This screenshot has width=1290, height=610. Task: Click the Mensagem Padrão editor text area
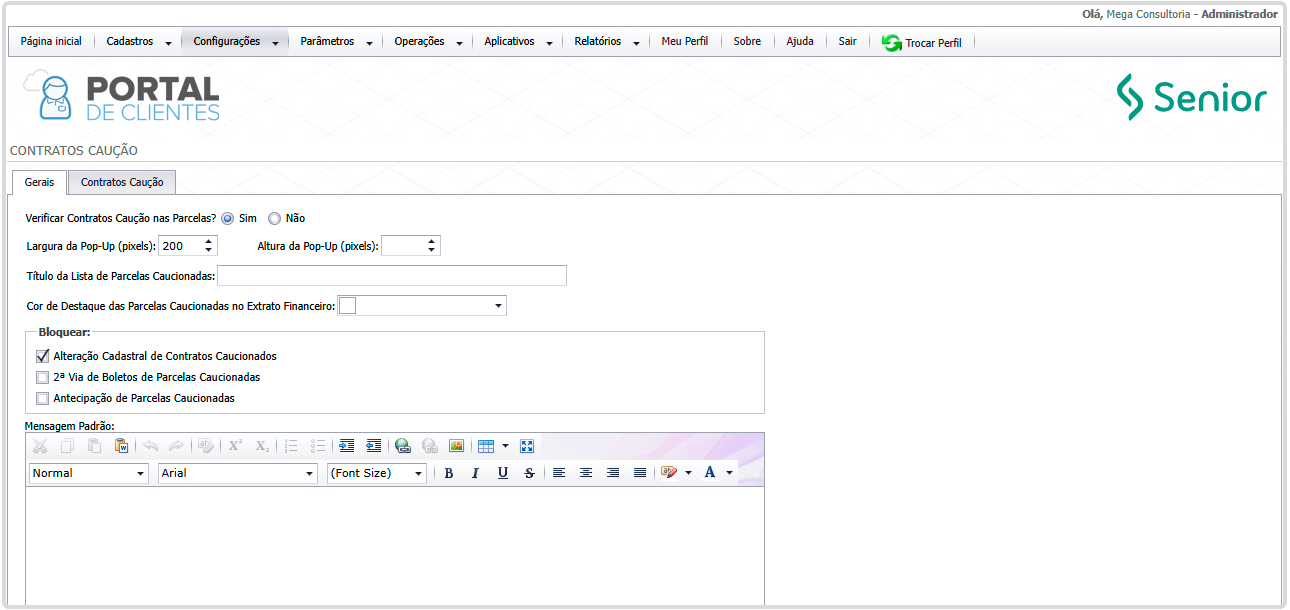coord(395,545)
